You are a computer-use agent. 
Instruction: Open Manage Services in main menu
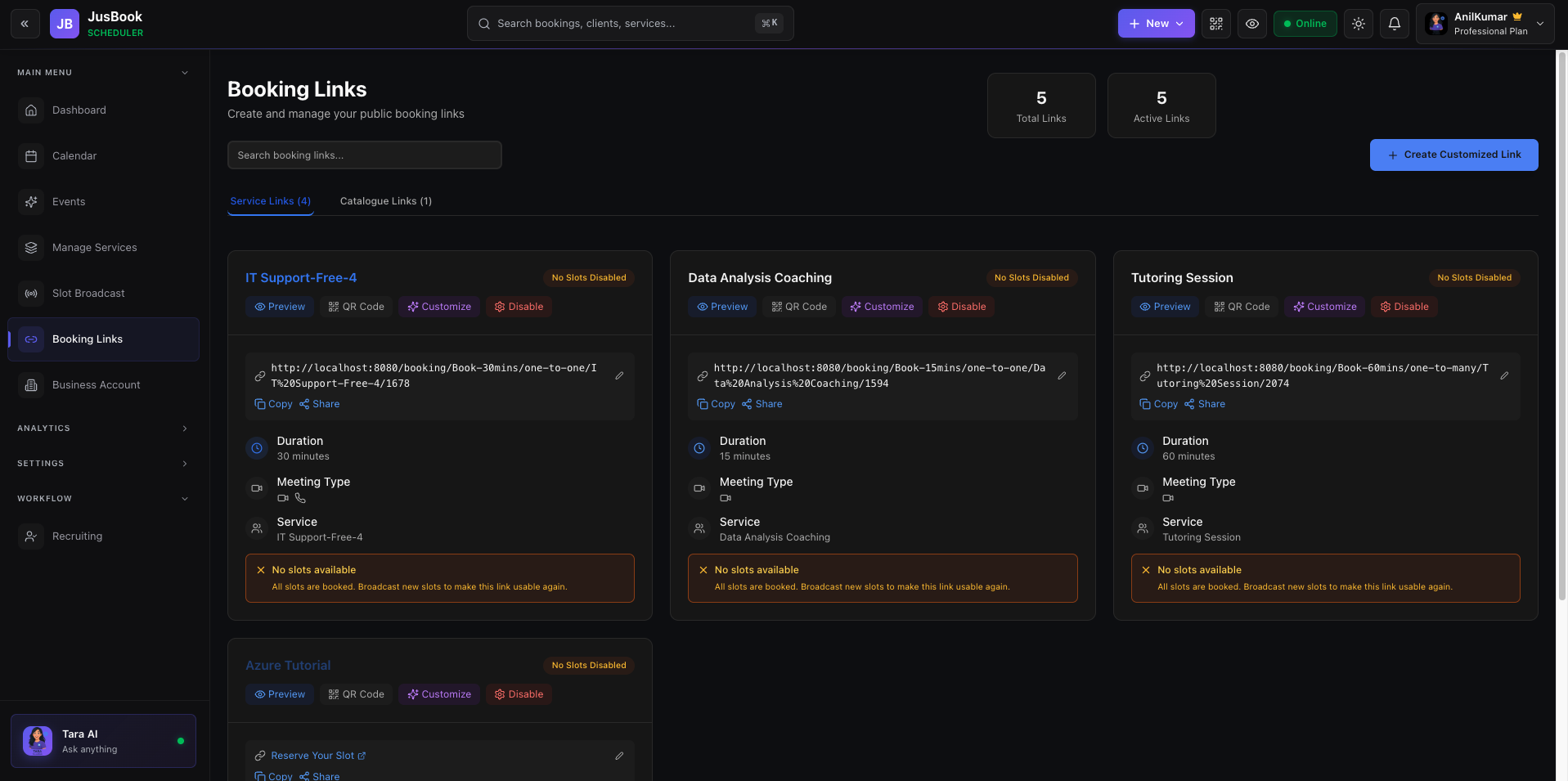pos(94,248)
